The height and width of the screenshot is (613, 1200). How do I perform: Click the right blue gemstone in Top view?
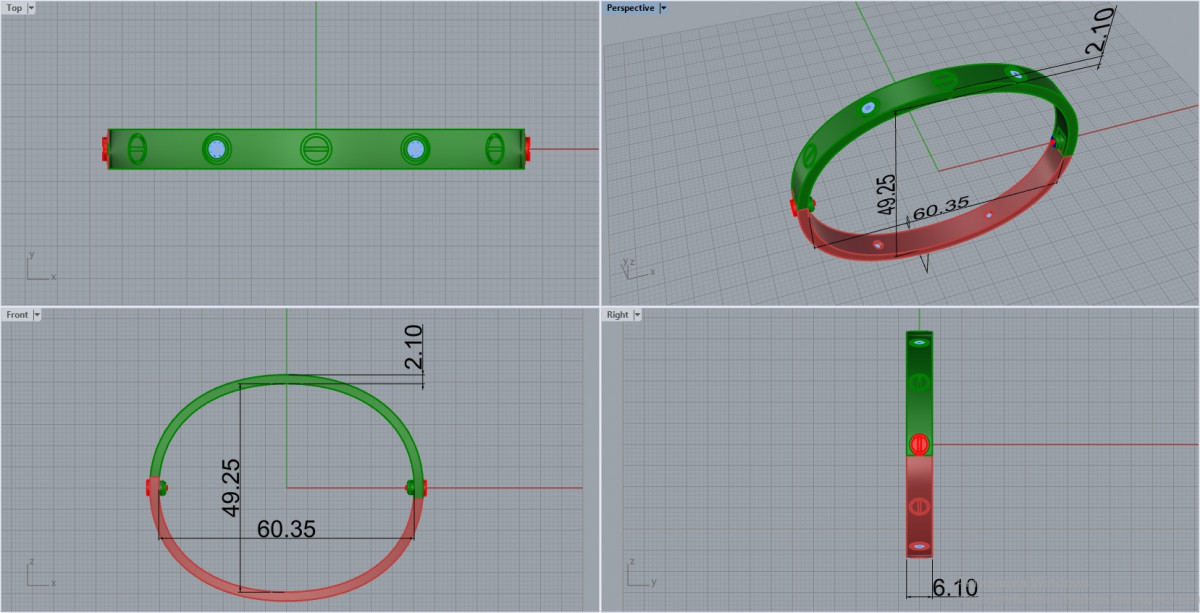point(415,149)
